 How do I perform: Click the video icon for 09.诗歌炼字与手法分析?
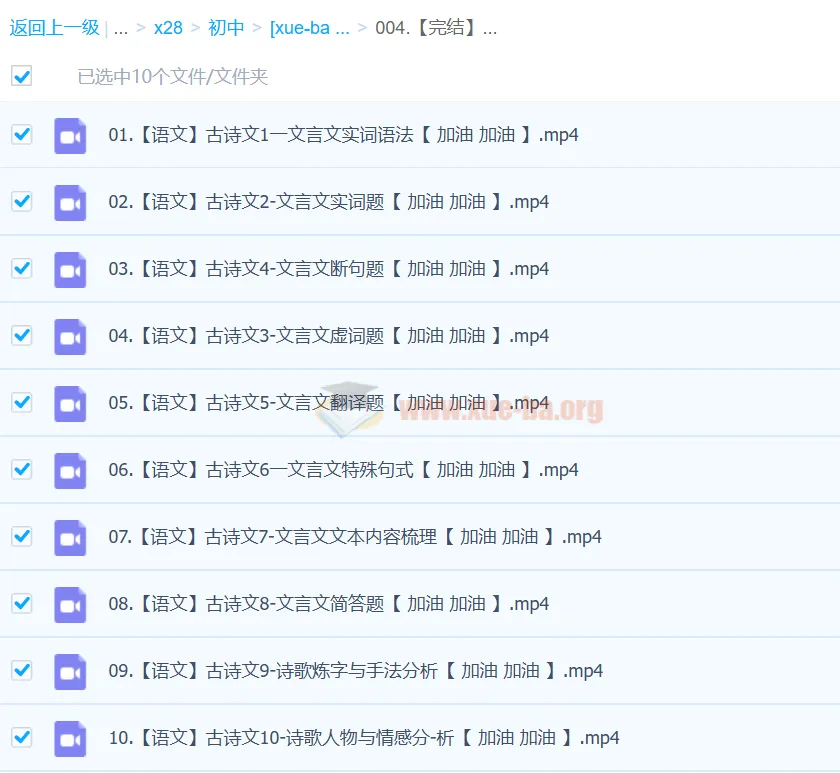(x=70, y=670)
